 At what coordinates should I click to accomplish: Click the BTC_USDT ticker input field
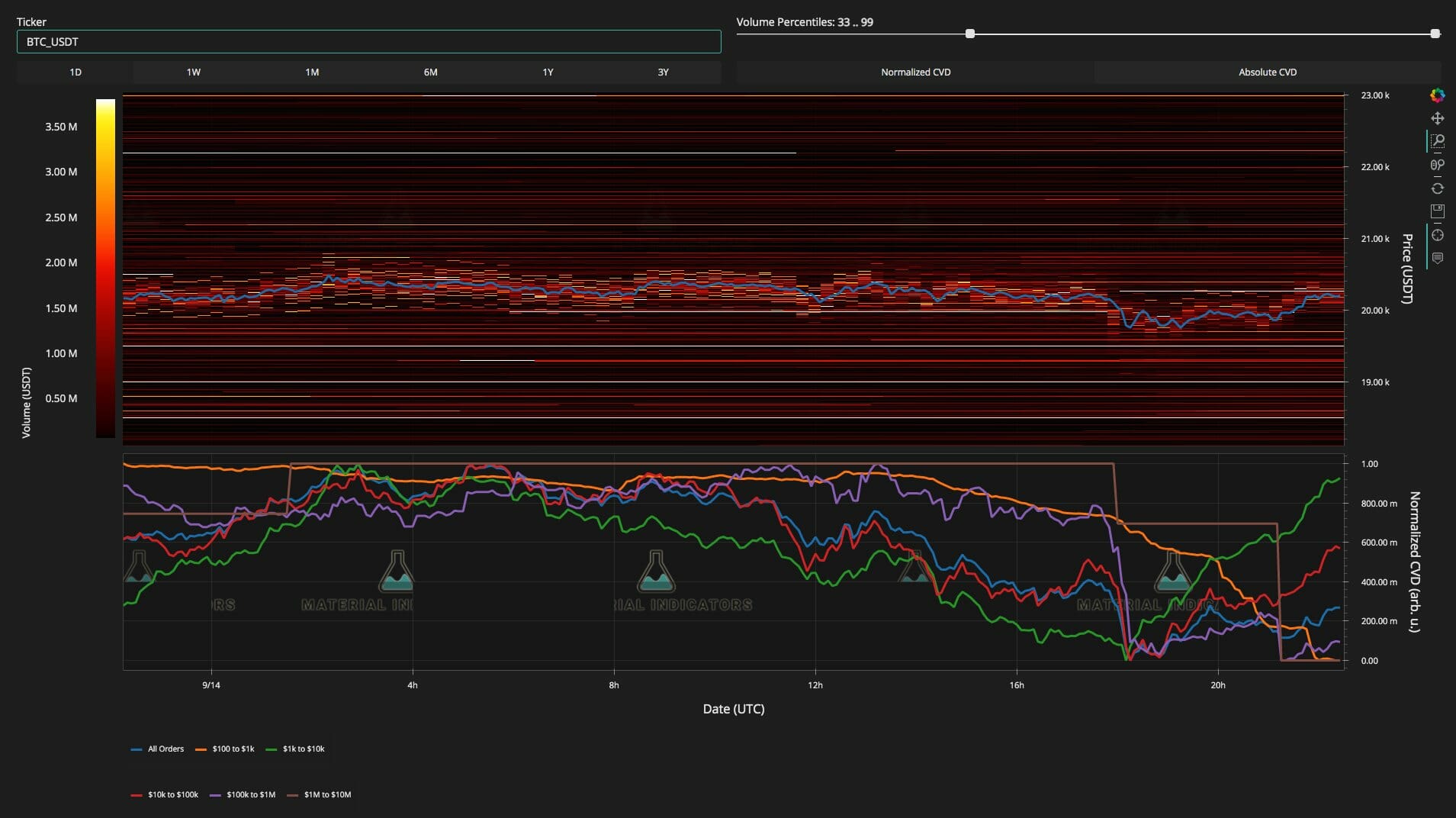click(368, 41)
